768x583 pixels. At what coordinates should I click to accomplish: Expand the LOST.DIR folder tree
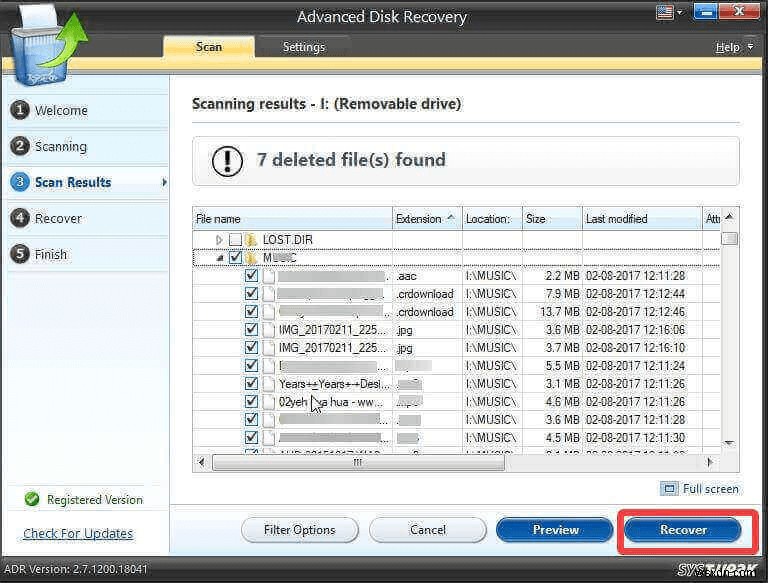(x=220, y=240)
